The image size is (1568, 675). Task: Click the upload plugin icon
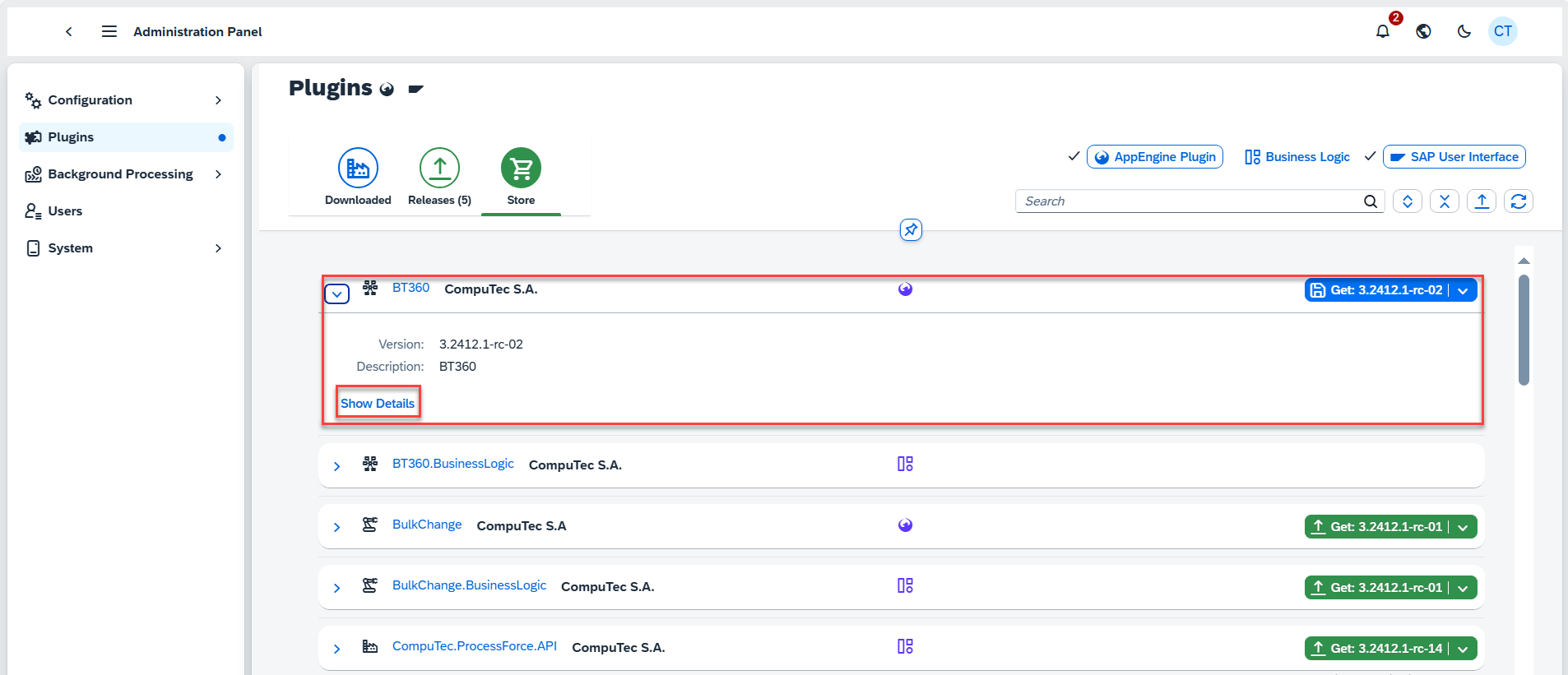1481,201
